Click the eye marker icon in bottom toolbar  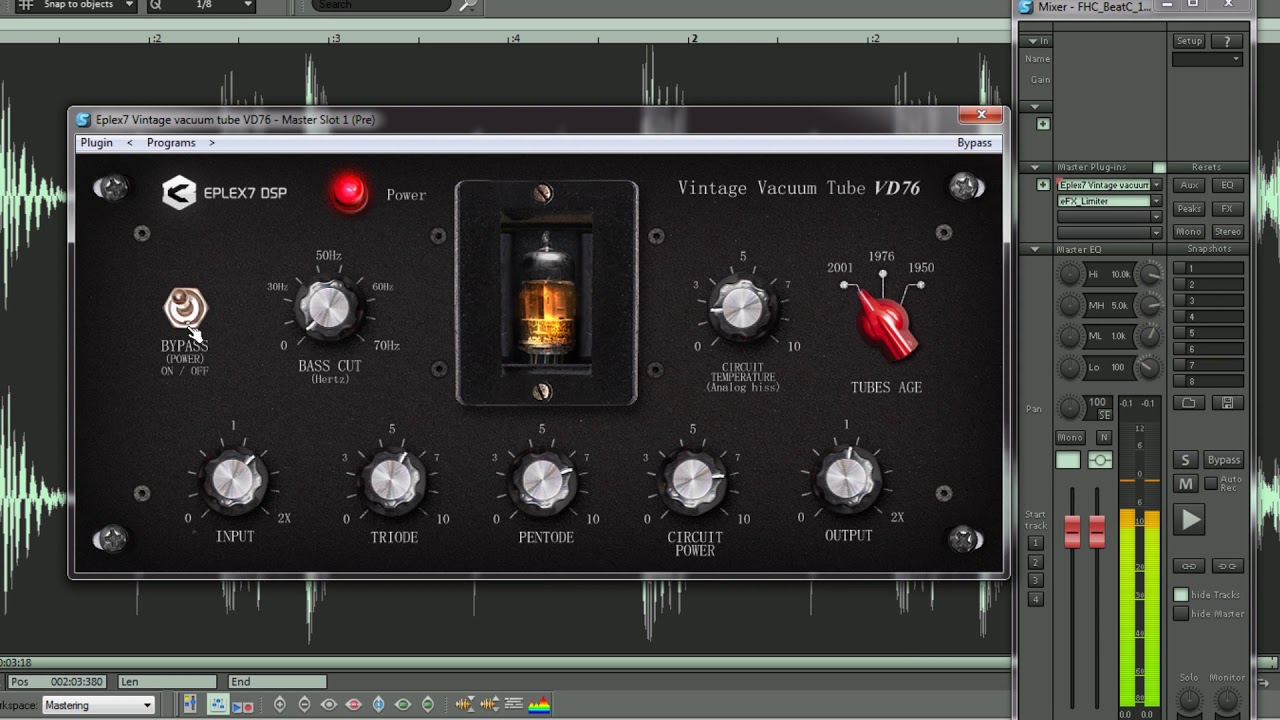click(329, 705)
